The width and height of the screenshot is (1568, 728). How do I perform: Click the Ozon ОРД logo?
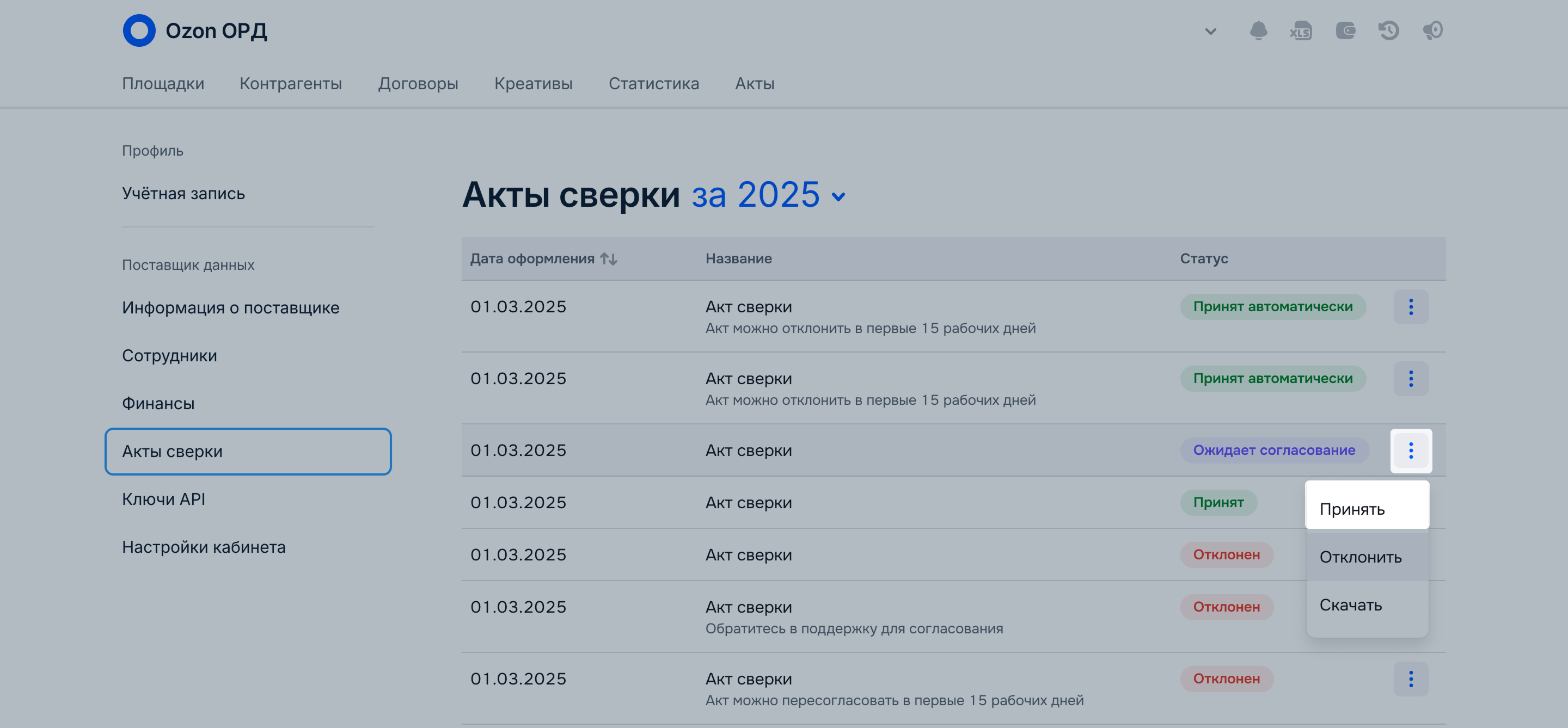195,30
